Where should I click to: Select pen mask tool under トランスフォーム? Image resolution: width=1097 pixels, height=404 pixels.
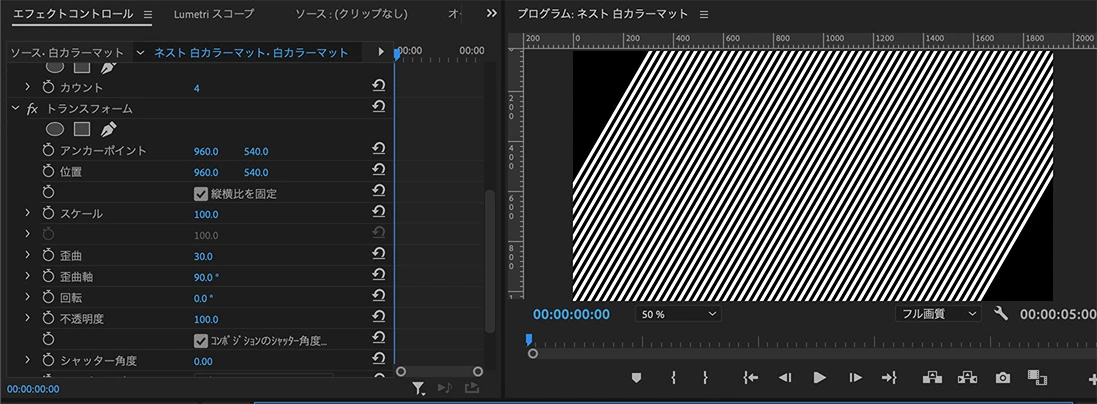click(x=108, y=130)
